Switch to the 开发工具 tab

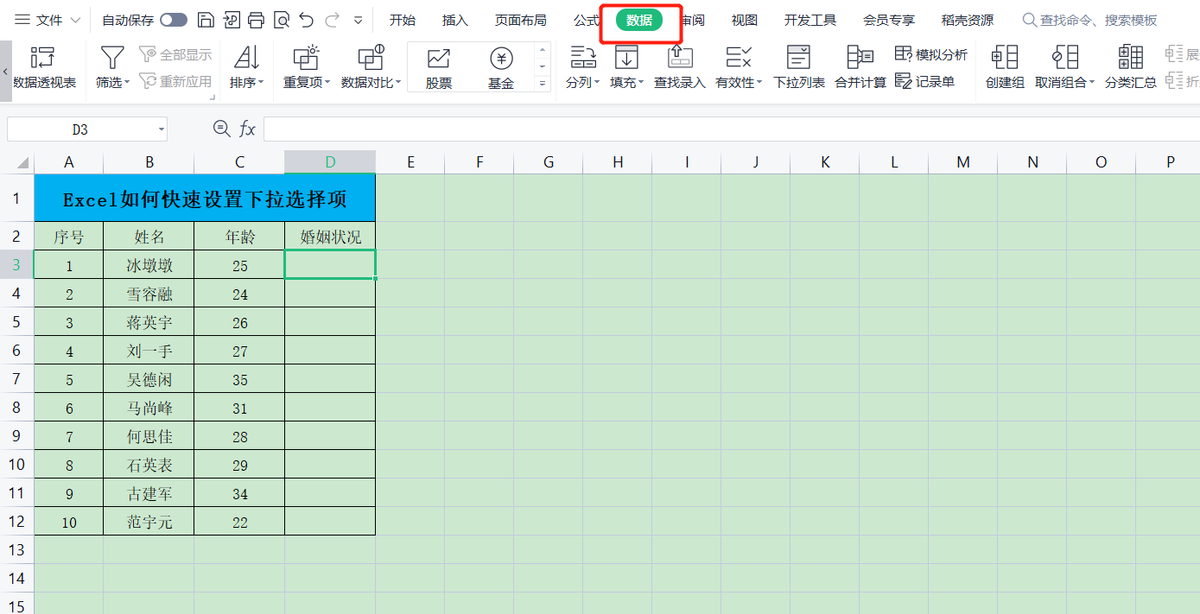(x=811, y=20)
